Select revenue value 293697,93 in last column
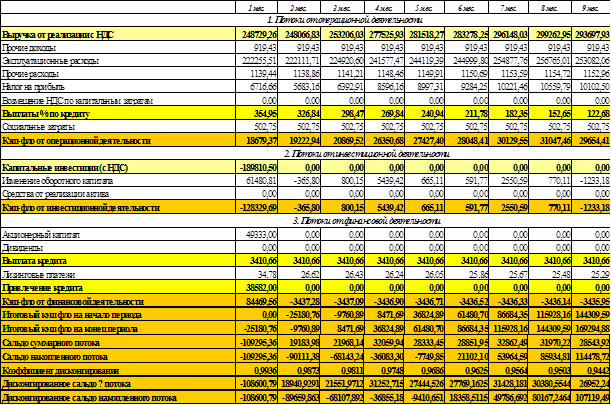Screen dimensions: 611x405 click(x=586, y=33)
